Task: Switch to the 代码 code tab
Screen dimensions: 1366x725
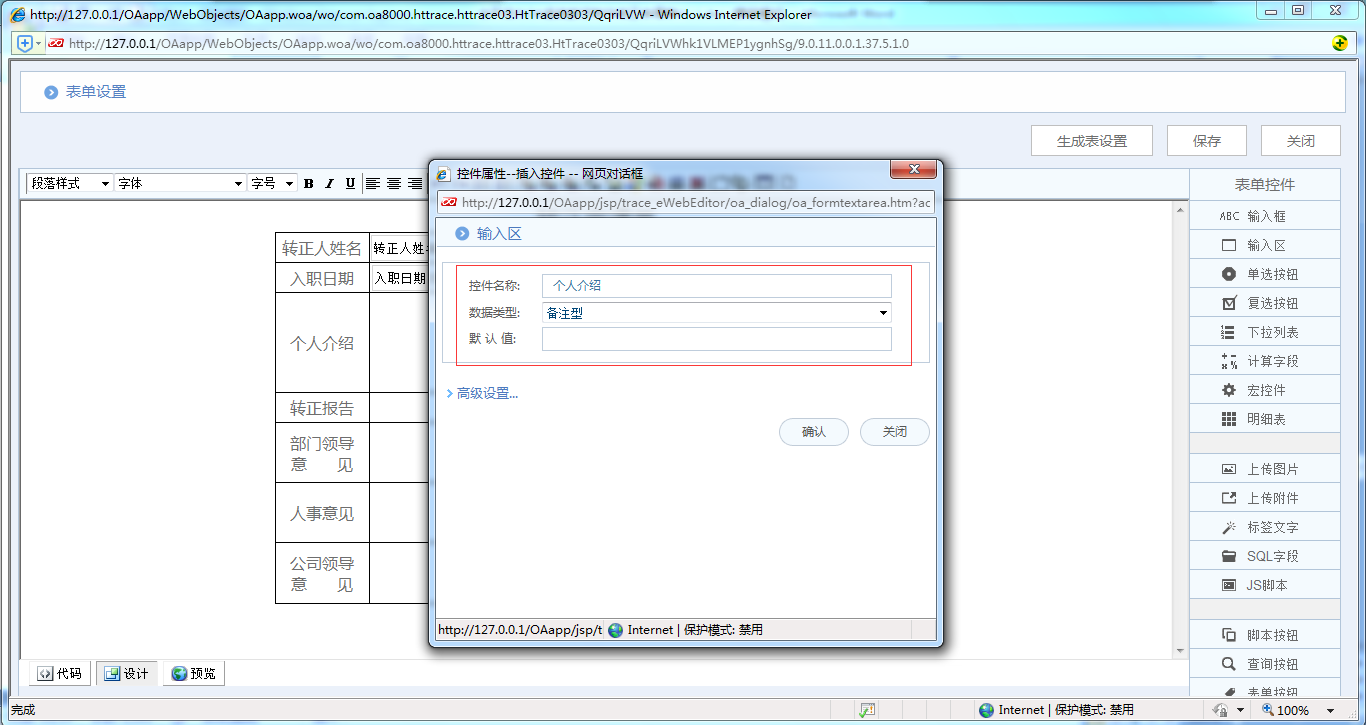Action: [x=60, y=674]
